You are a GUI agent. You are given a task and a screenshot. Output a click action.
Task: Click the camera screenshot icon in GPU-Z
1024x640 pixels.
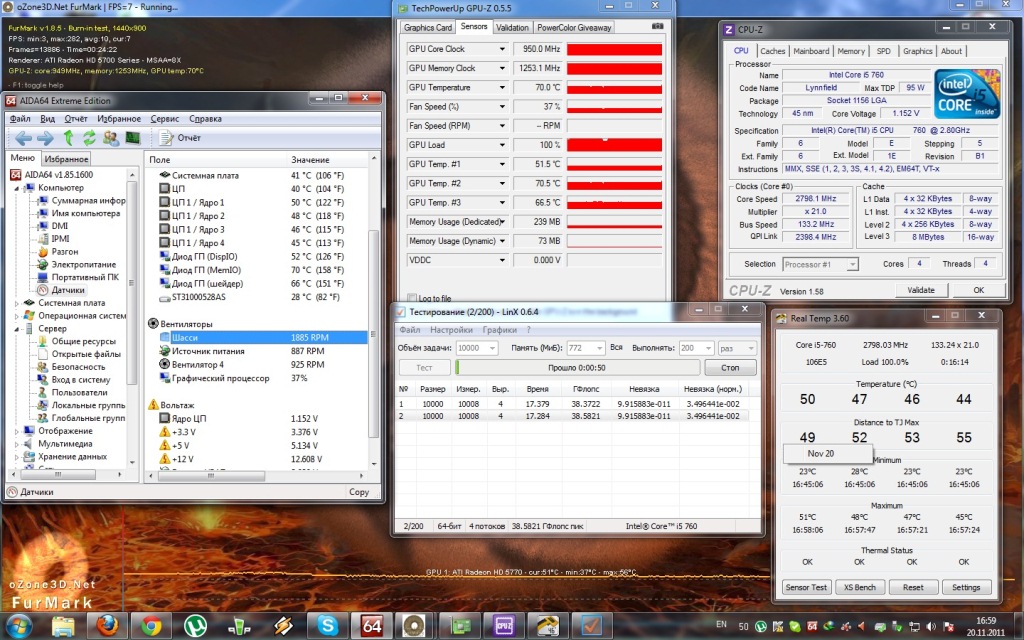pos(658,26)
